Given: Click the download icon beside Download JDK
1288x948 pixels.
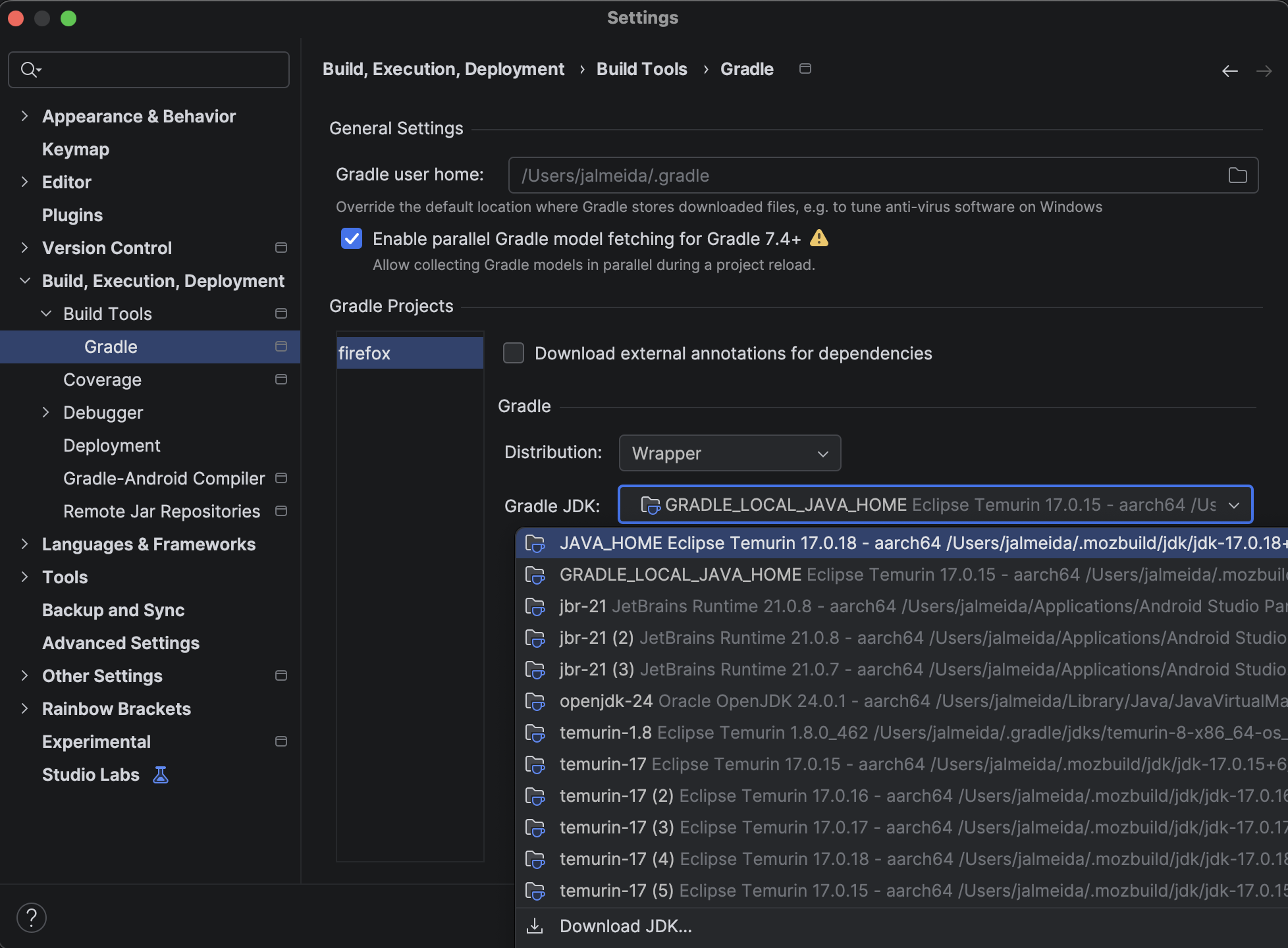Looking at the screenshot, I should click(x=535, y=926).
